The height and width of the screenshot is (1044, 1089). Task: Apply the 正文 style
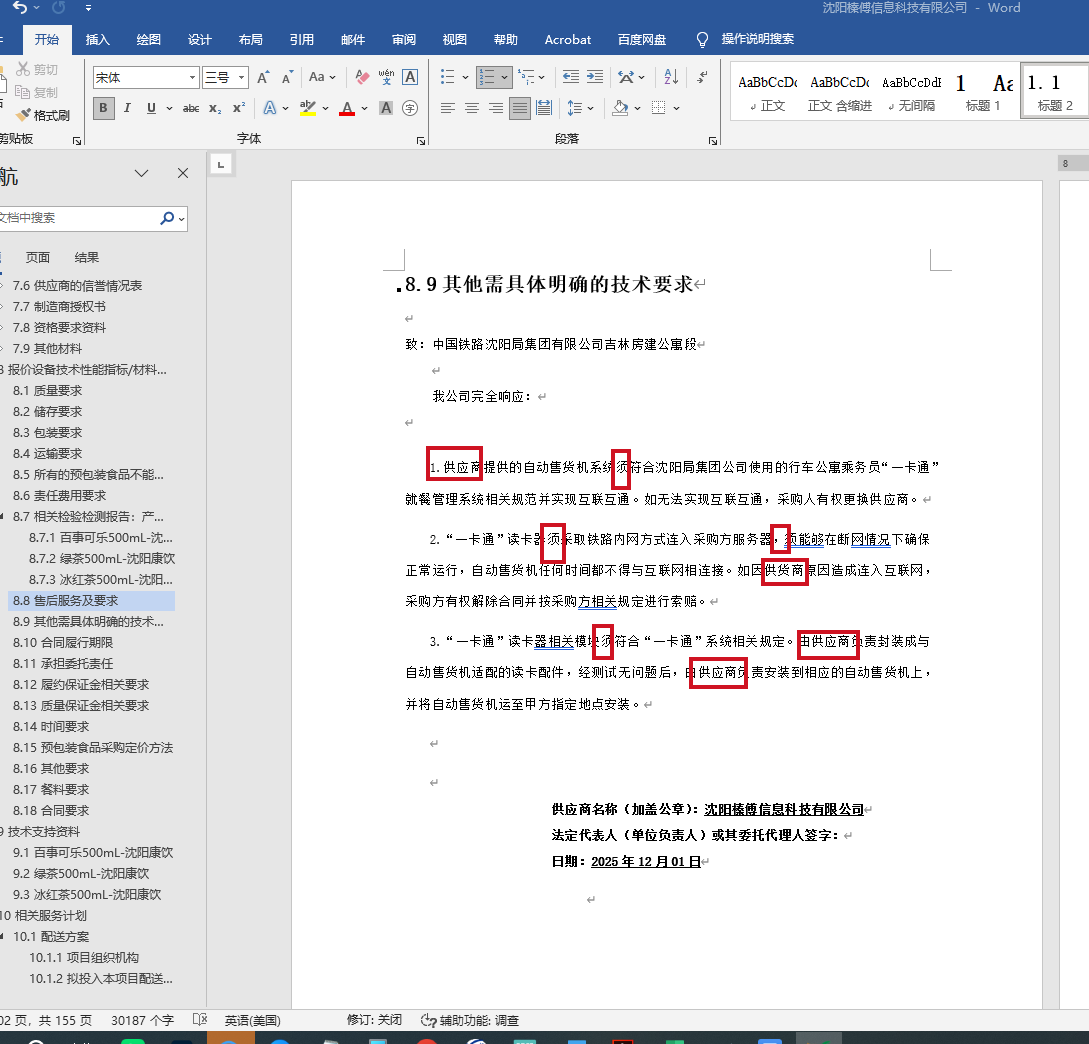[x=767, y=93]
